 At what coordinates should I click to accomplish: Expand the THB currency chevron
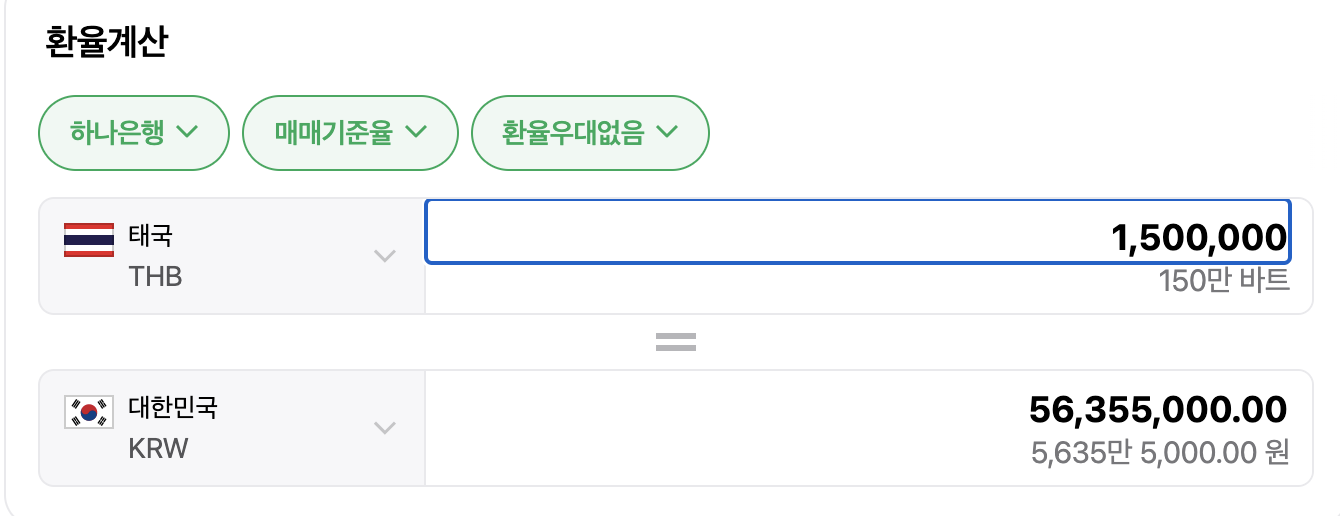(x=385, y=256)
